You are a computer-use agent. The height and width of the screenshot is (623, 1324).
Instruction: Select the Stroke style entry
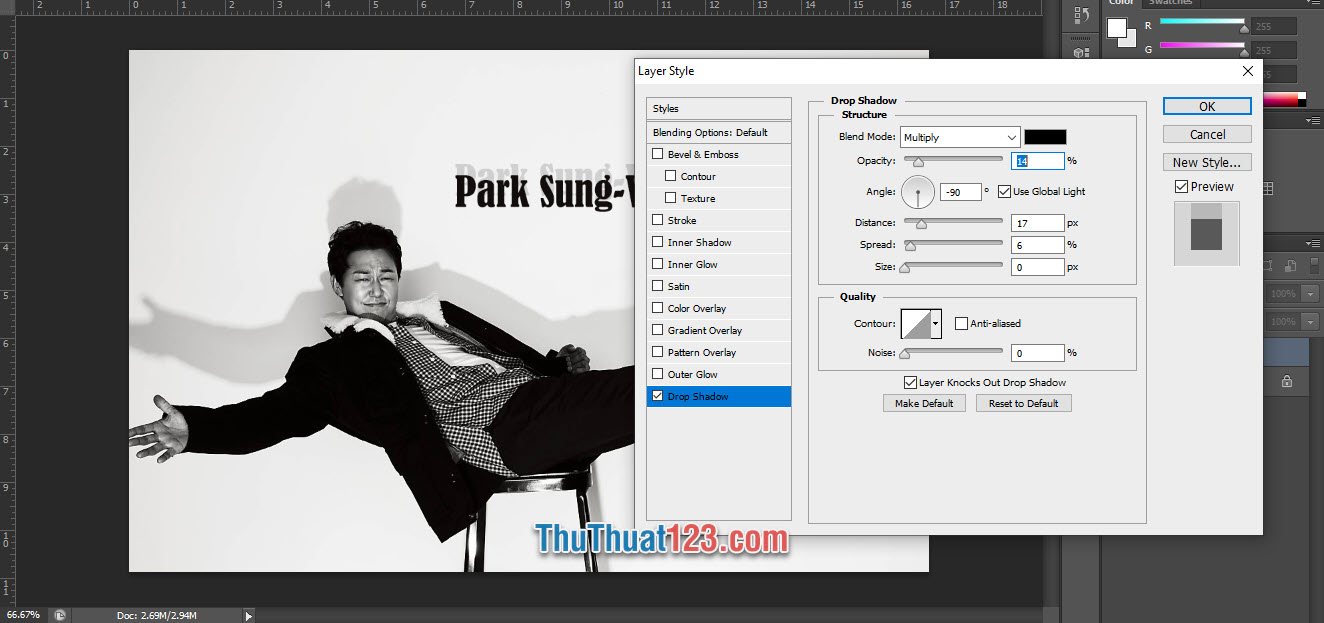pyautogui.click(x=682, y=220)
